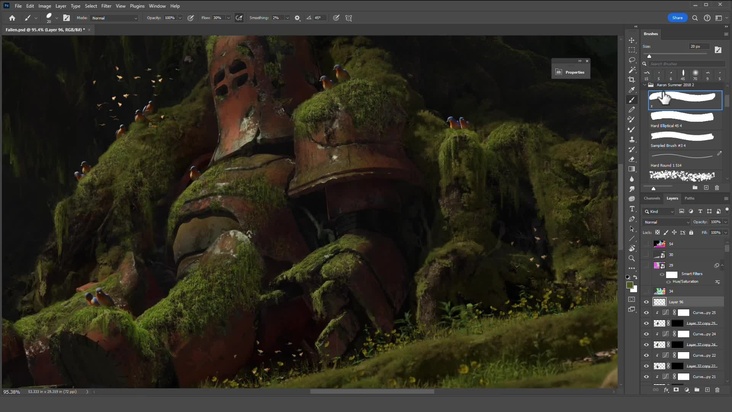Toggle airbrush build-up effects
The width and height of the screenshot is (732, 412).
(x=239, y=18)
